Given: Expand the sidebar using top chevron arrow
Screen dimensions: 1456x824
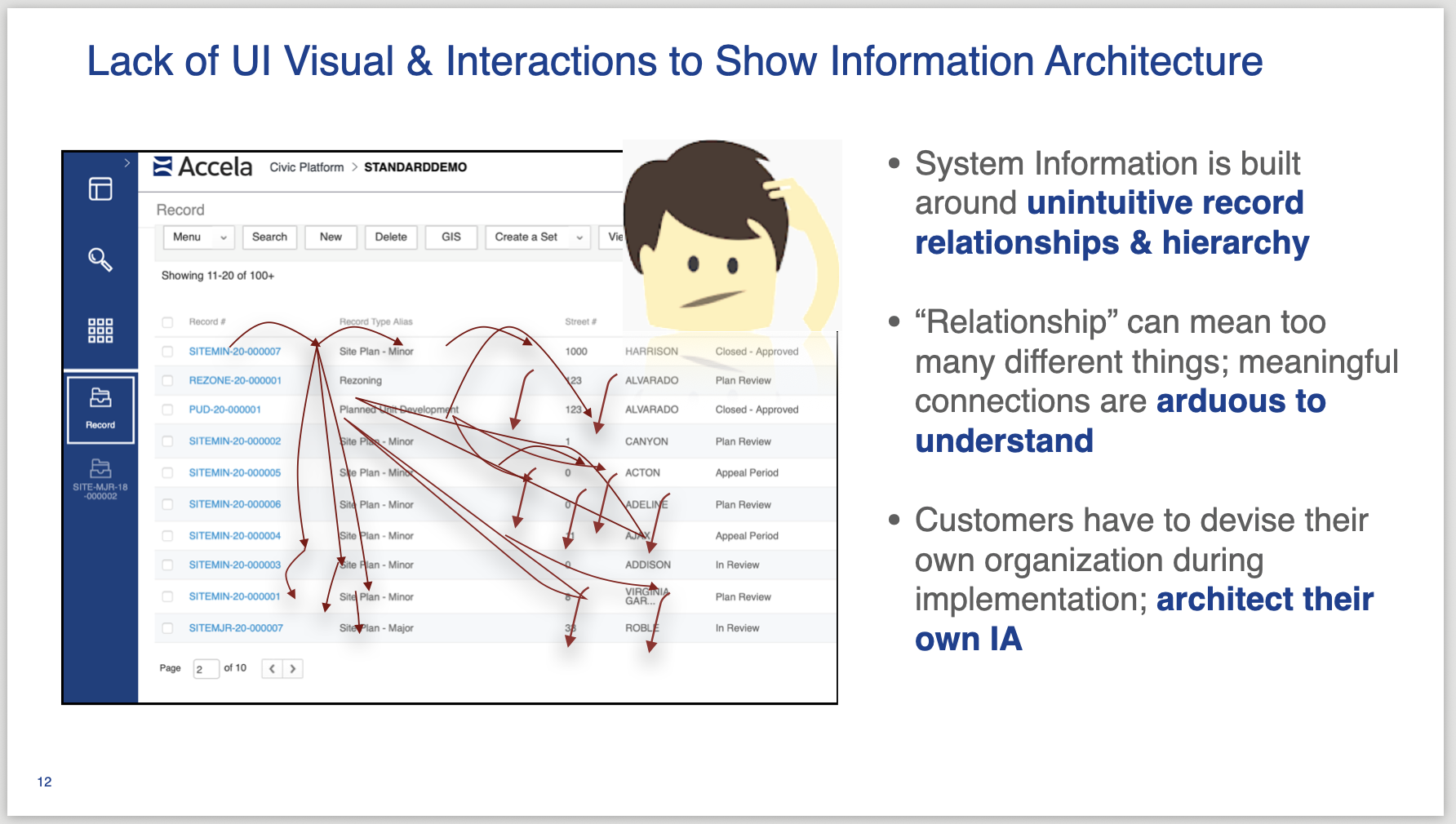Looking at the screenshot, I should [x=127, y=163].
